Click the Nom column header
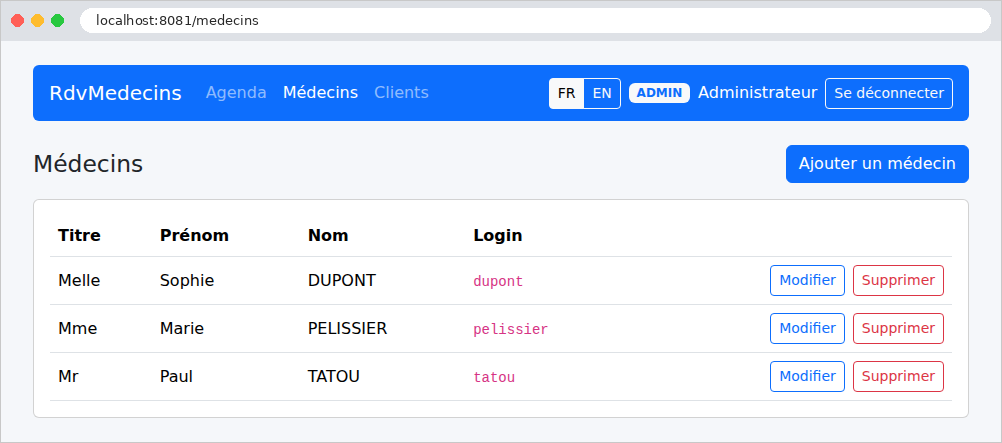Screen dimensions: 1002x443 328,235
